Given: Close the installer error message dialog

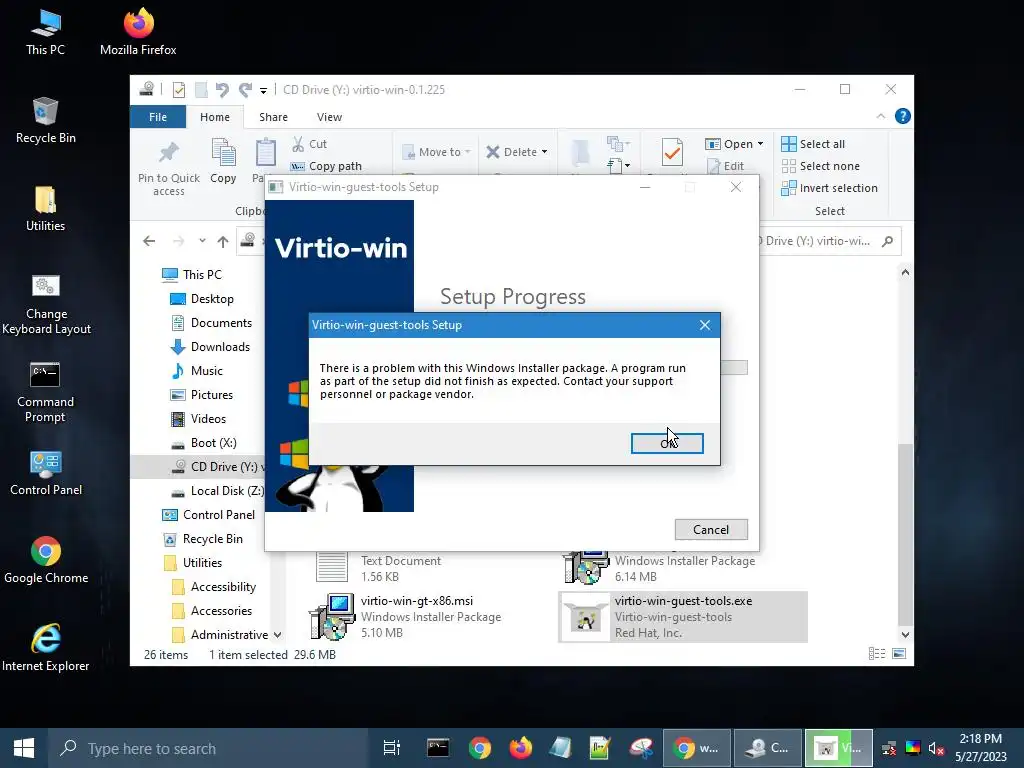Looking at the screenshot, I should coord(705,325).
